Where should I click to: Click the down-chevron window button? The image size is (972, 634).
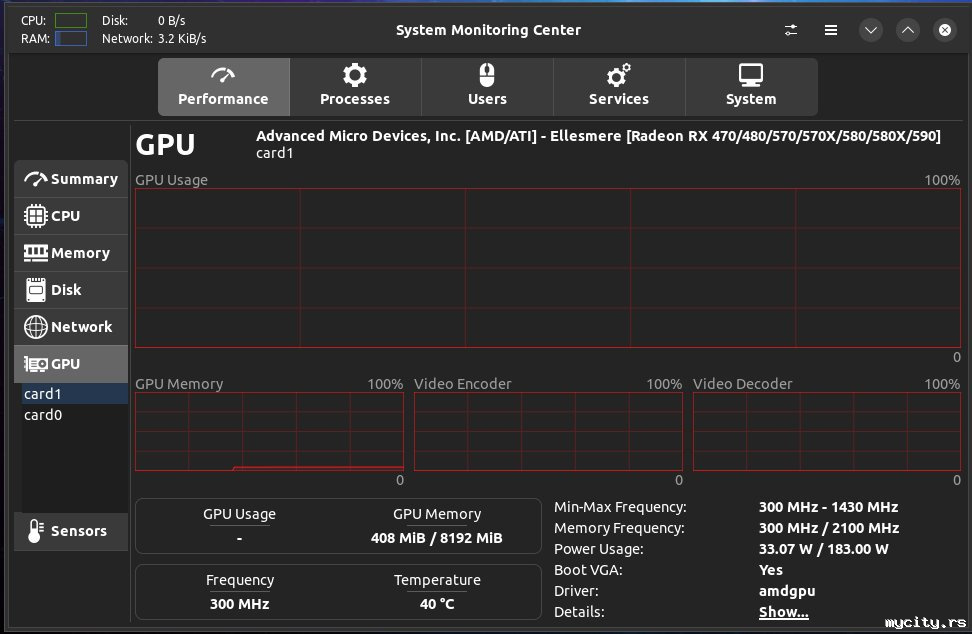click(871, 30)
